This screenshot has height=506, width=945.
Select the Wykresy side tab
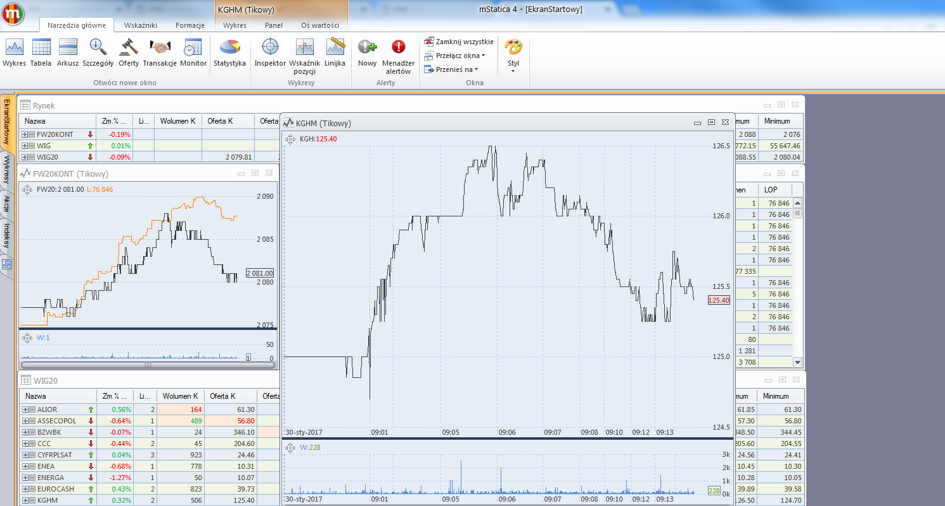tap(7, 170)
